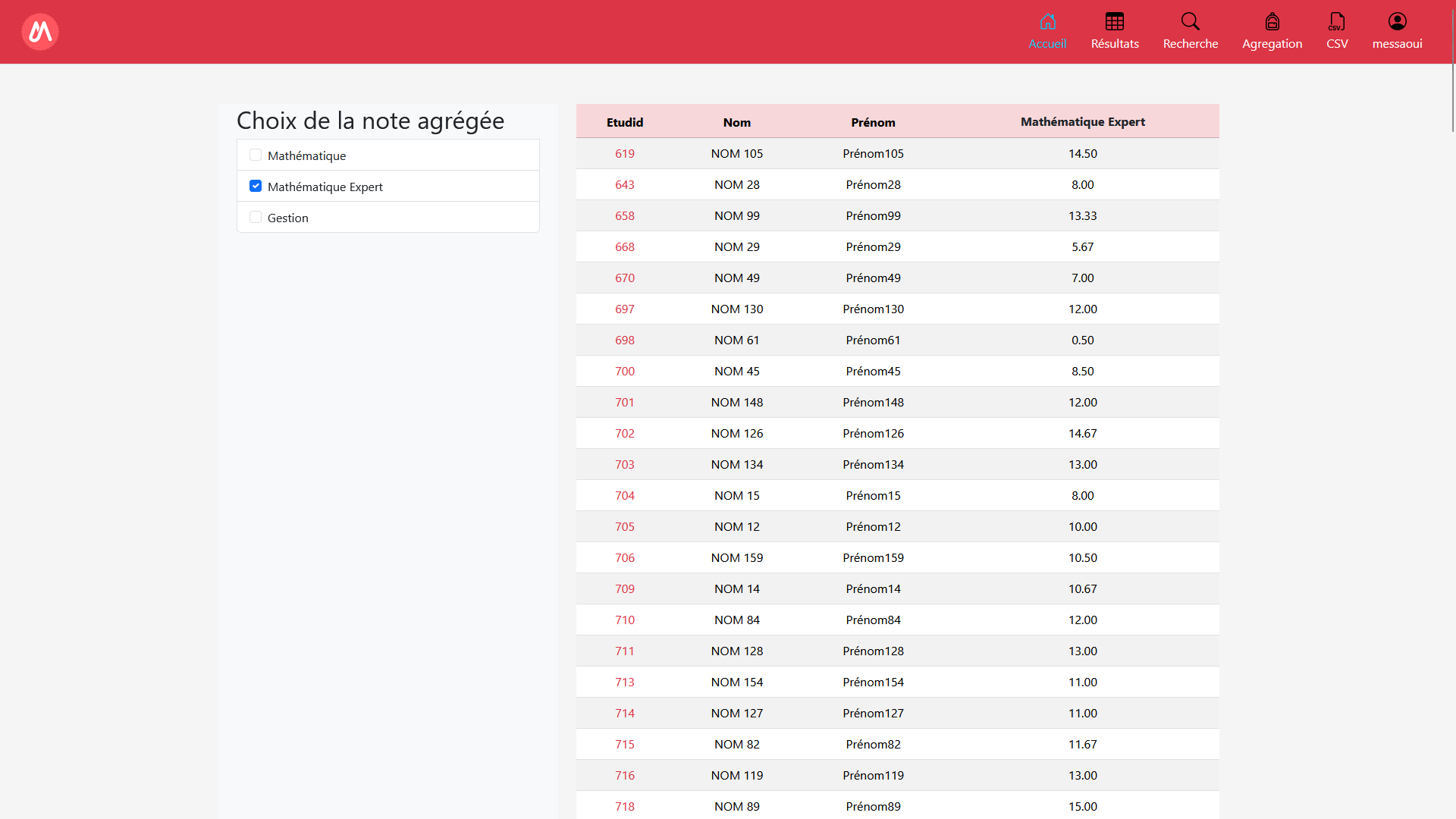1456x819 pixels.
Task: Open the Accueil home icon
Action: coord(1047,21)
